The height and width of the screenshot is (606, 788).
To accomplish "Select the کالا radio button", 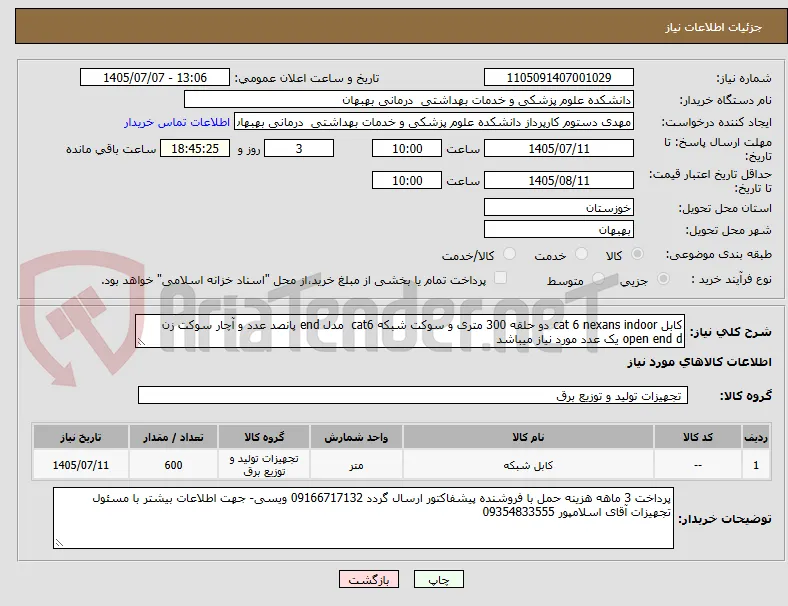I will 637,254.
